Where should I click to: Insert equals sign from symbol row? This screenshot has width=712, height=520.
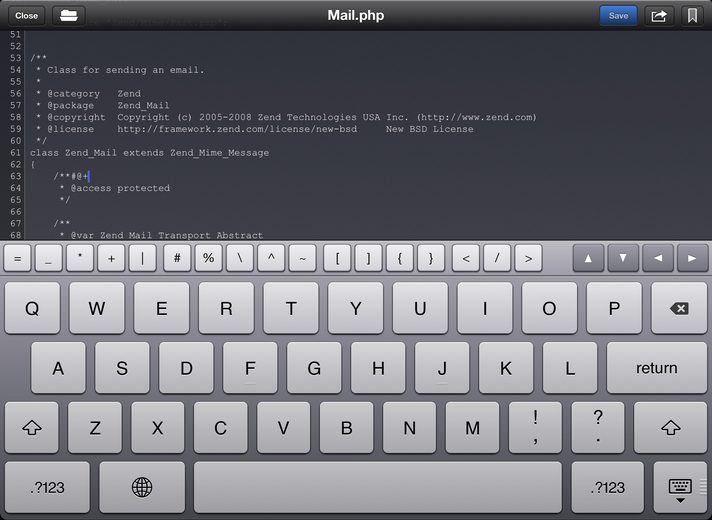[17, 258]
